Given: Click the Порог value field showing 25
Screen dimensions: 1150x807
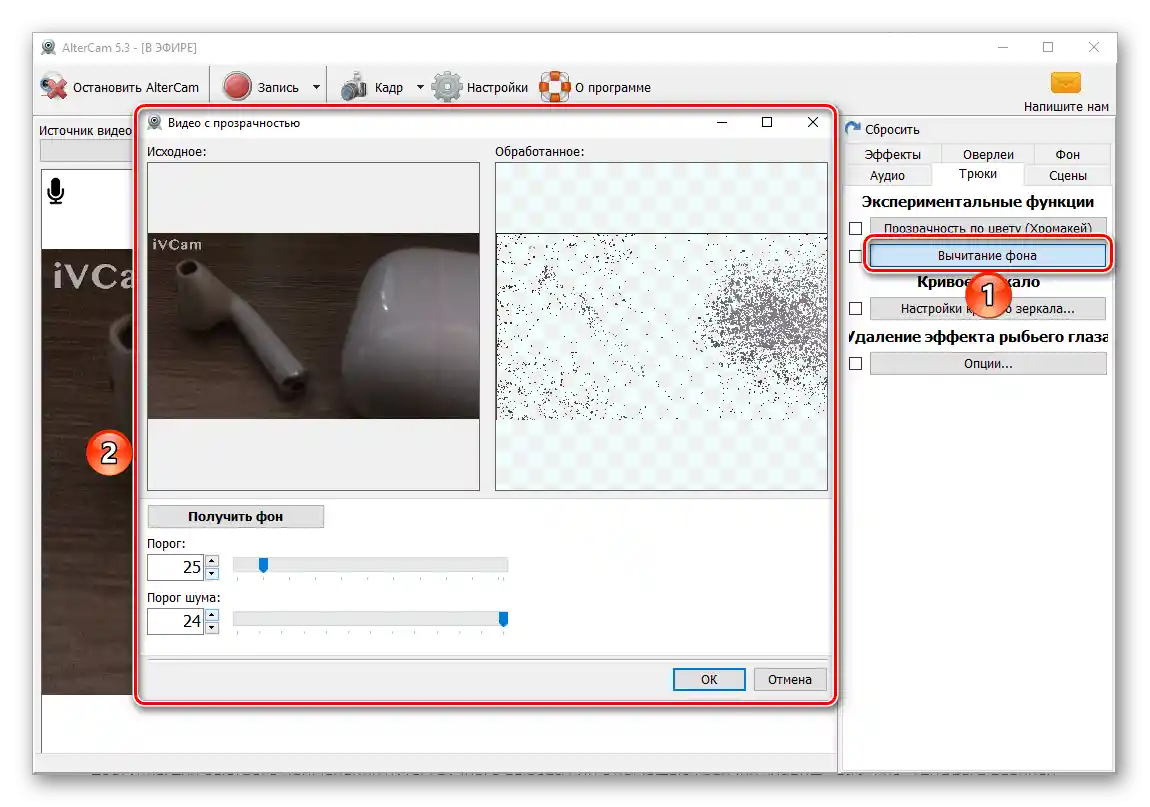Looking at the screenshot, I should tap(175, 567).
